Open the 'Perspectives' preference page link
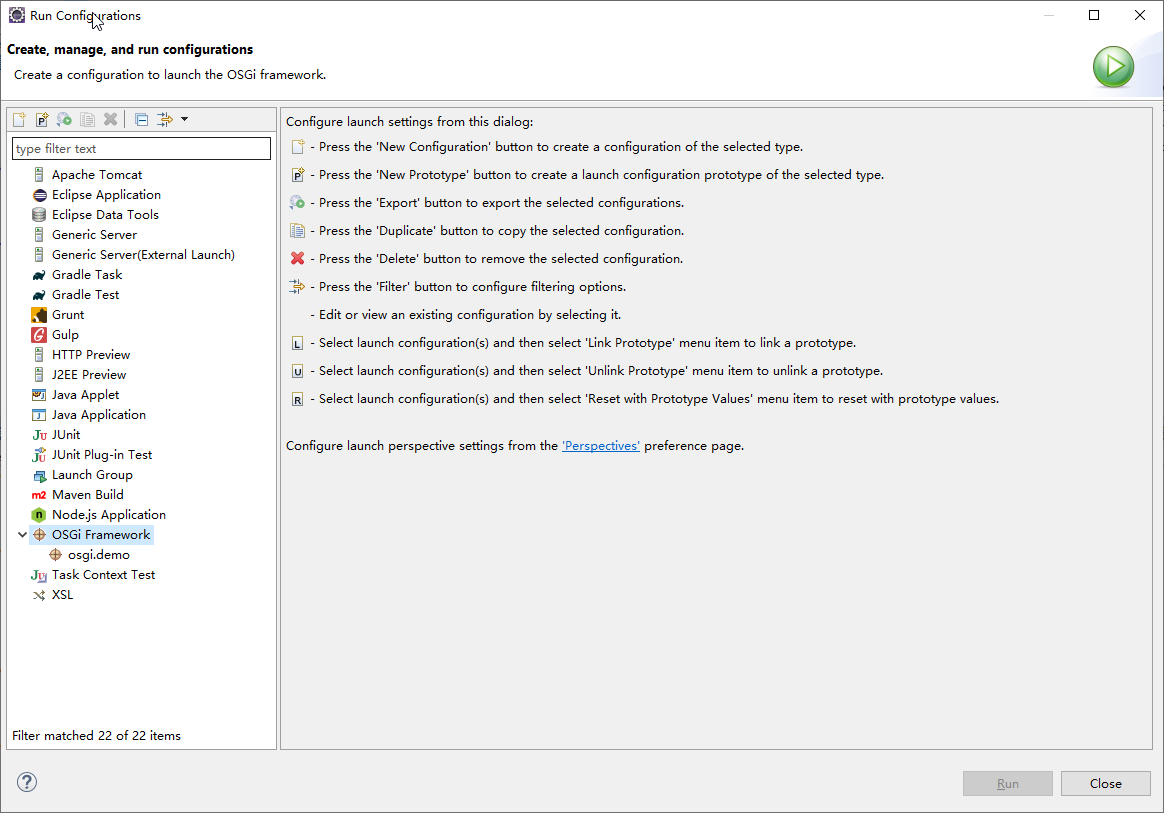 pos(601,446)
